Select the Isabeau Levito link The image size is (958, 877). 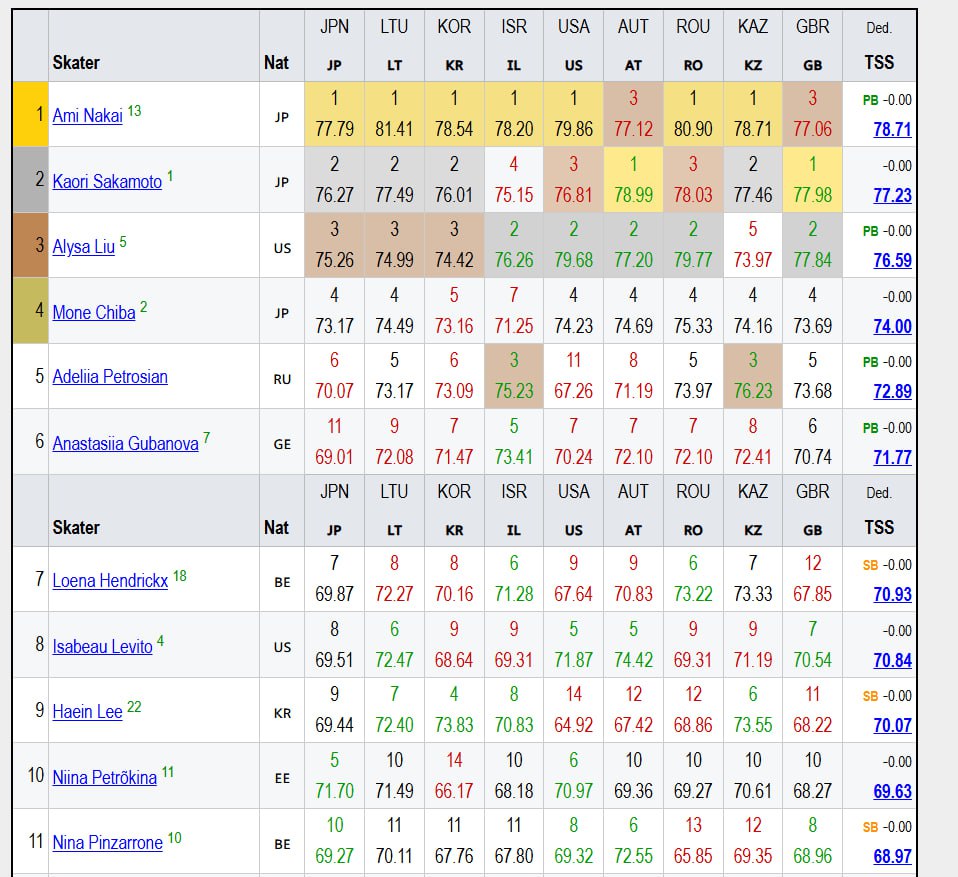click(x=102, y=646)
